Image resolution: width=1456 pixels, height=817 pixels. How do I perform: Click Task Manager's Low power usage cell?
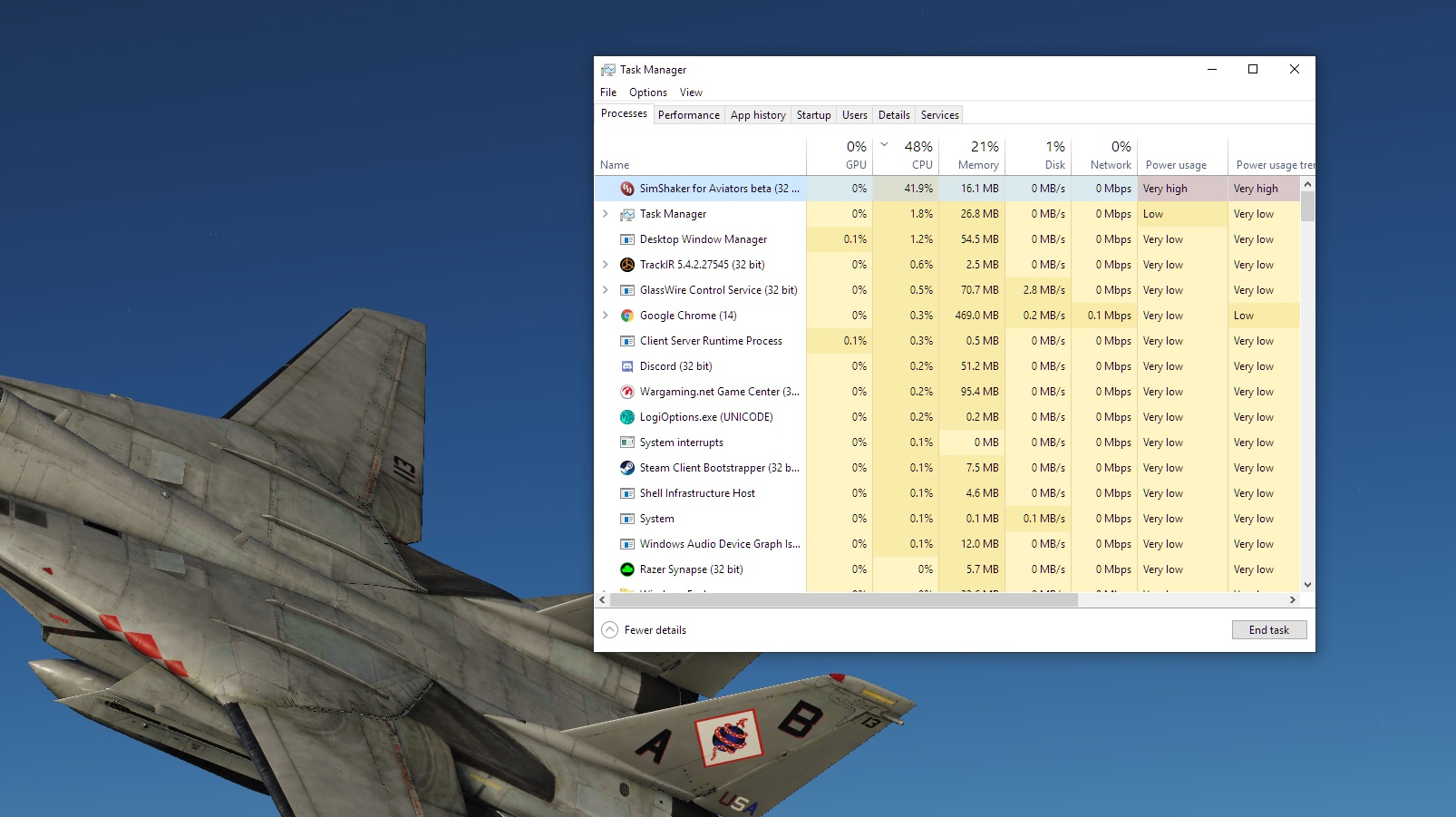pyautogui.click(x=1182, y=214)
